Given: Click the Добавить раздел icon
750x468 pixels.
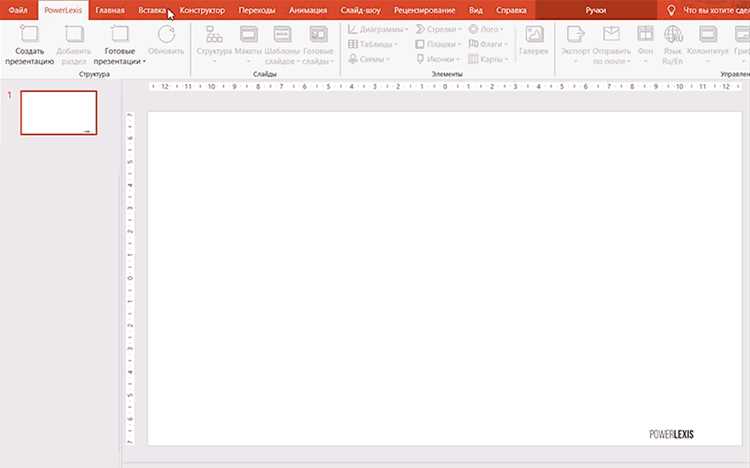Looking at the screenshot, I should pos(74,34).
